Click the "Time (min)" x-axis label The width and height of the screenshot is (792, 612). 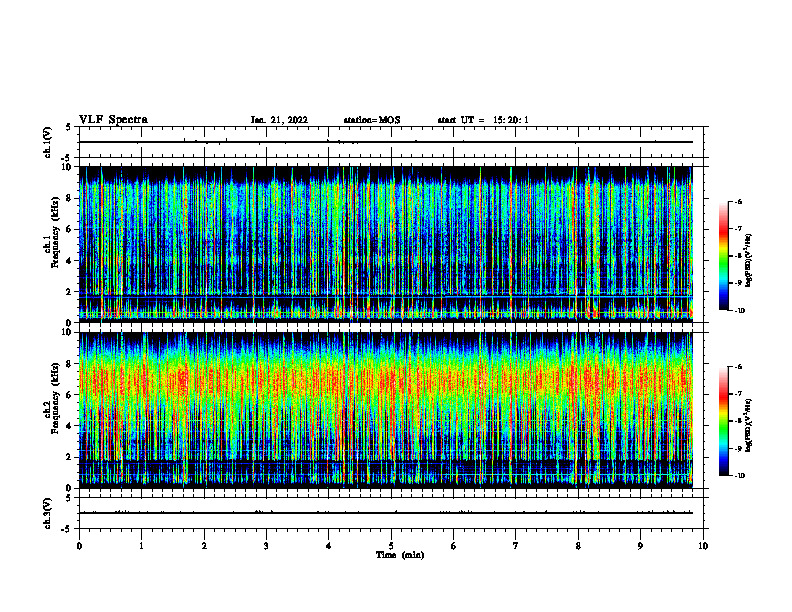pos(400,555)
